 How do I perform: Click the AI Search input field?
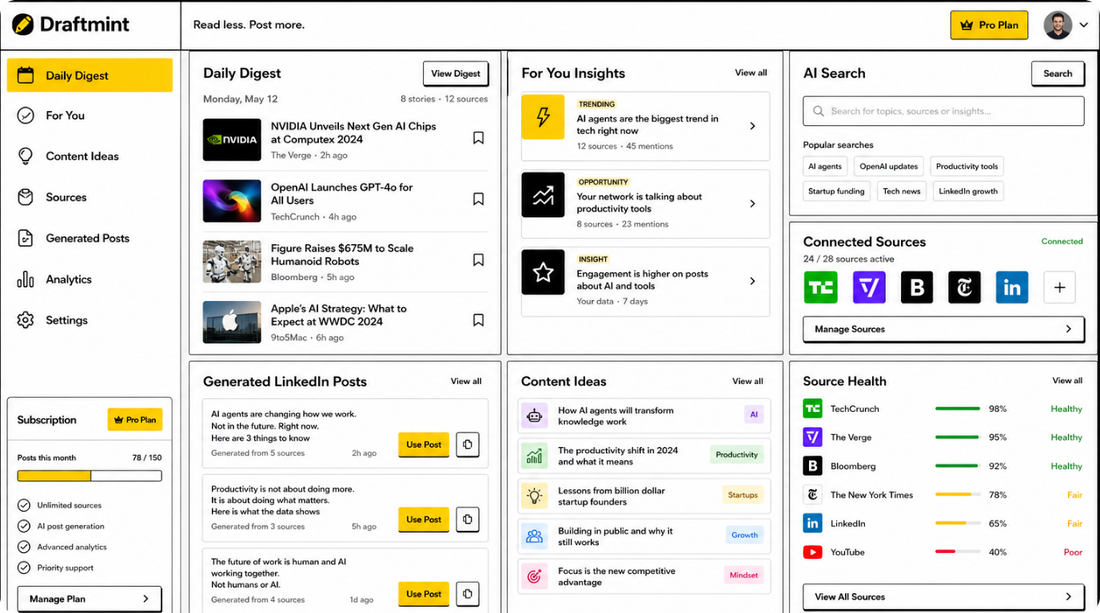943,111
